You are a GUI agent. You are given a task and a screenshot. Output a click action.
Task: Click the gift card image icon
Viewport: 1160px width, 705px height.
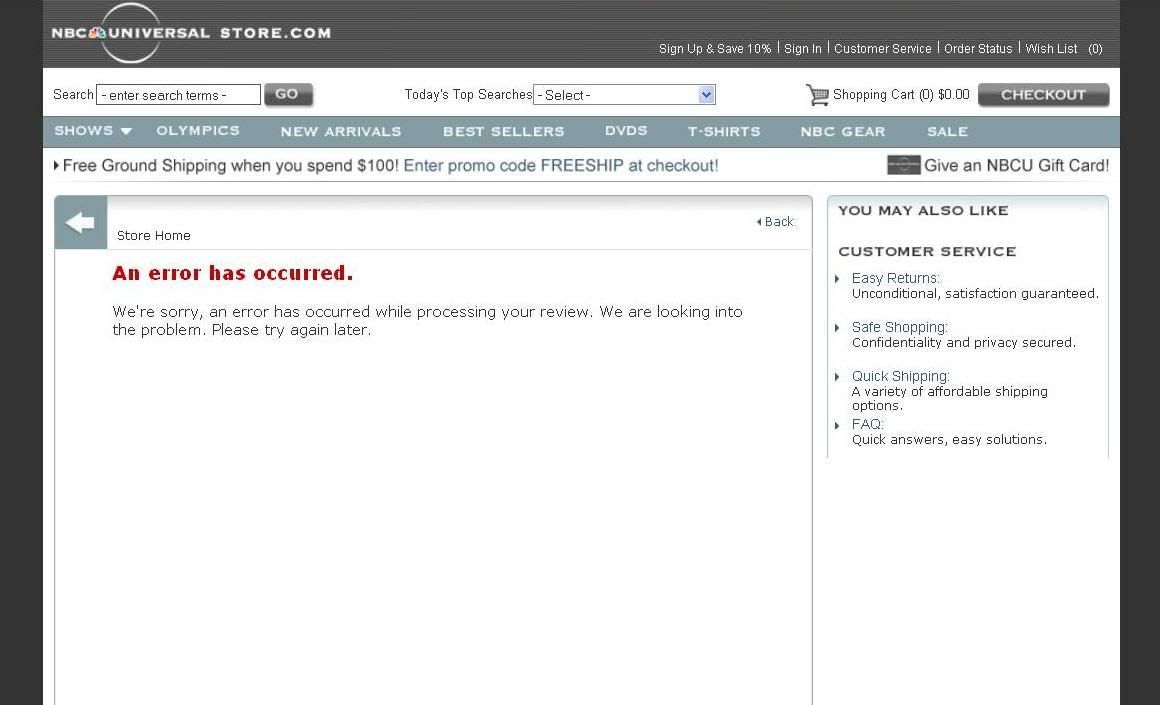[x=903, y=165]
